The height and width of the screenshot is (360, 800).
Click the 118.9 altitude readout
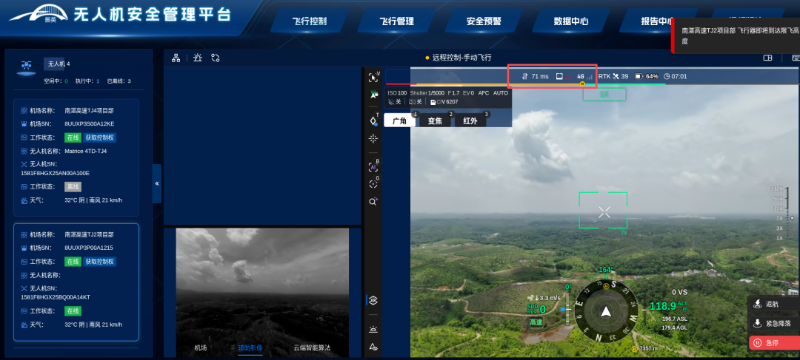click(663, 306)
